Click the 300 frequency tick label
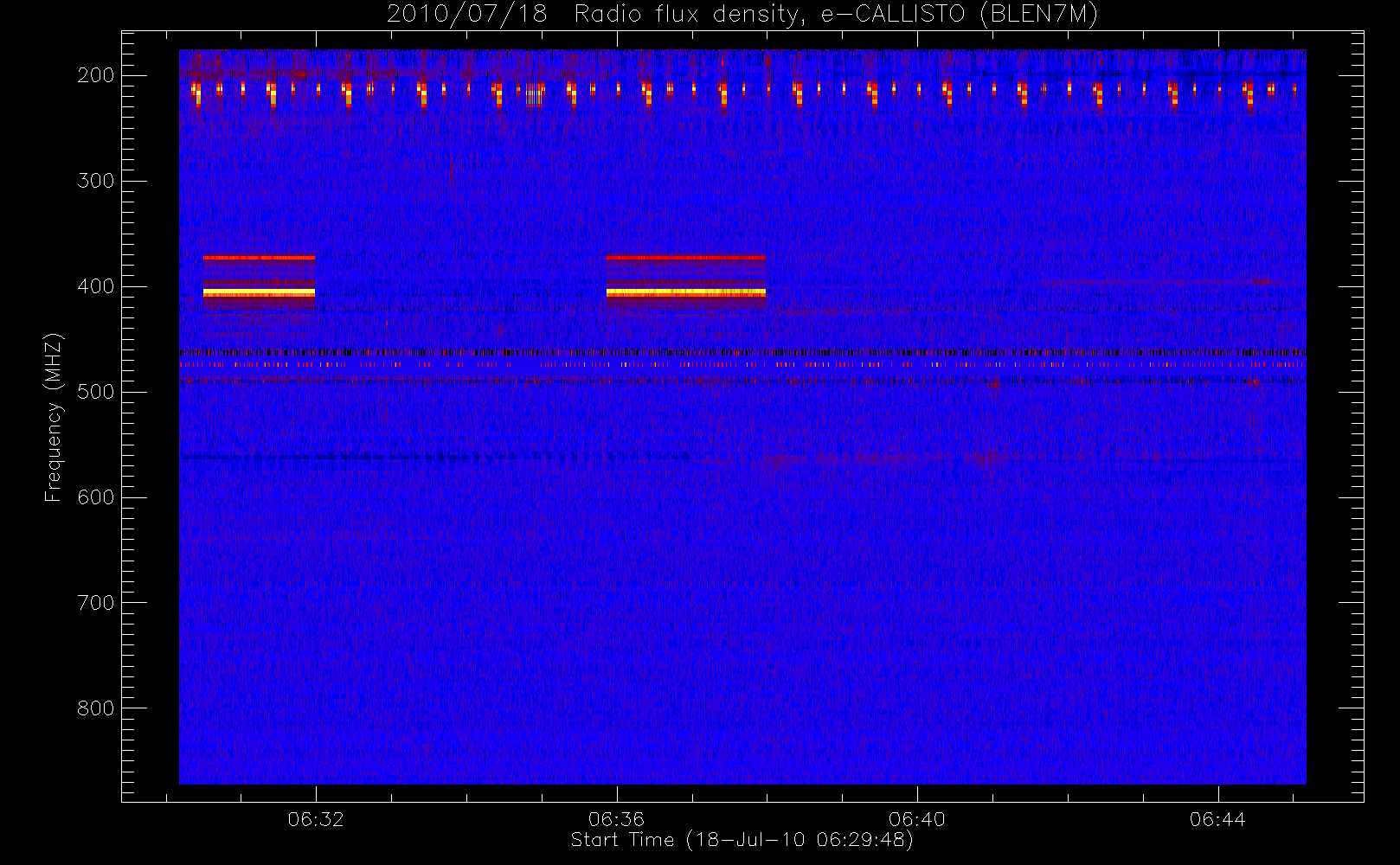This screenshot has width=1400, height=865. coord(96,181)
